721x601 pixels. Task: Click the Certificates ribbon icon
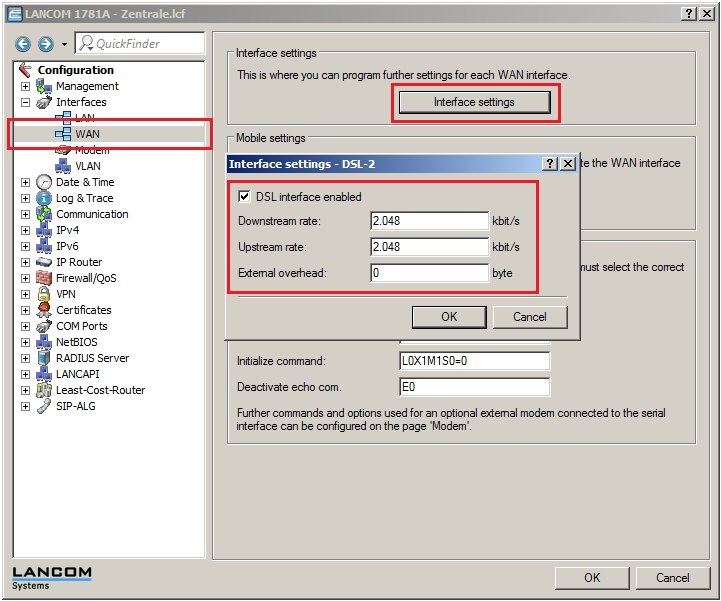[x=44, y=310]
